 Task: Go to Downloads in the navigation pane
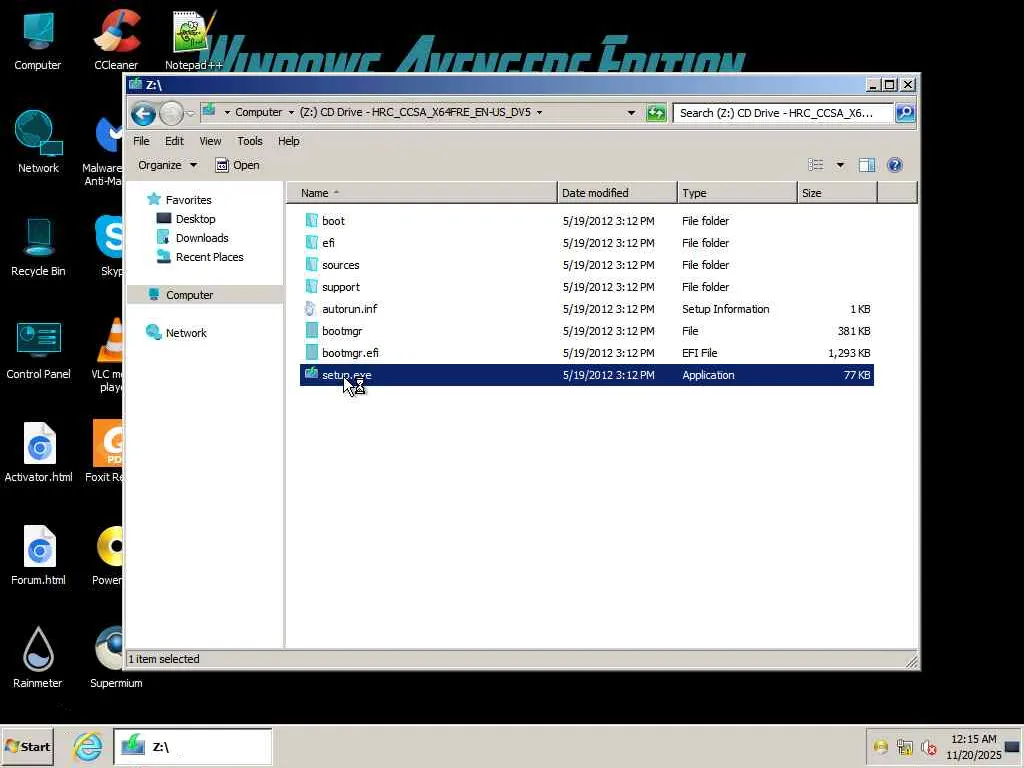(202, 238)
